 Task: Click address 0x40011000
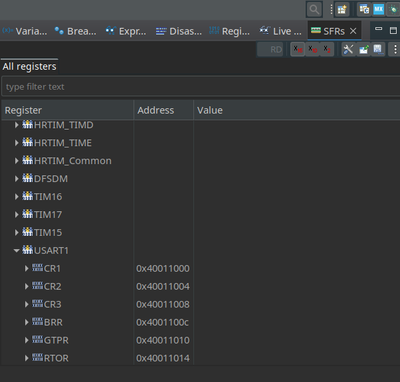click(x=163, y=269)
